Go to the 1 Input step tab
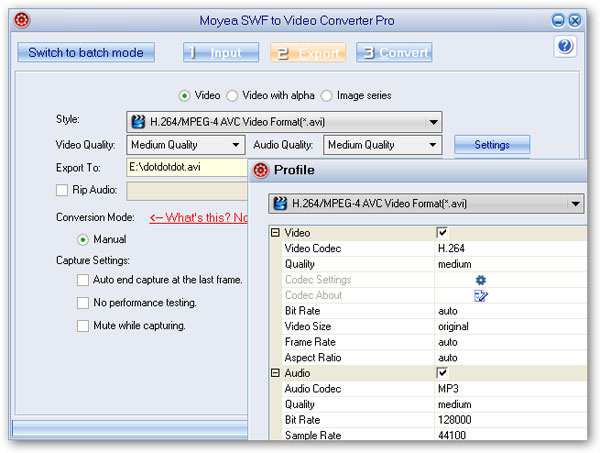The image size is (600, 453). coord(221,52)
